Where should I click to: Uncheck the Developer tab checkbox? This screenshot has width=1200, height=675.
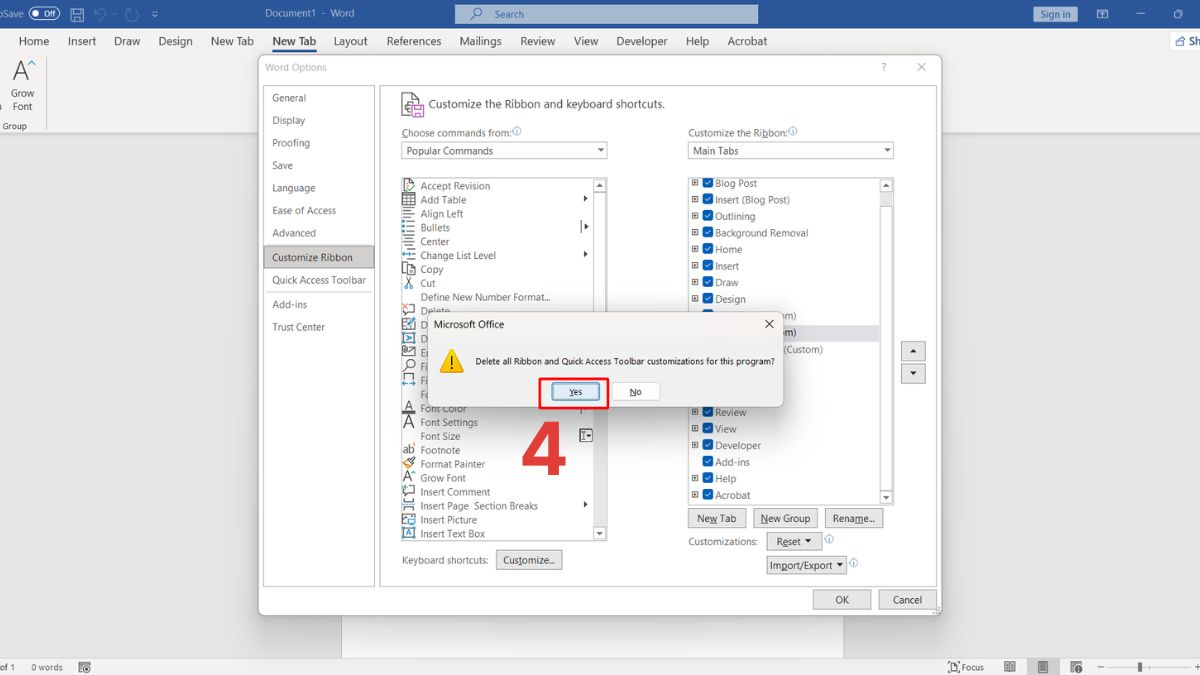point(708,445)
